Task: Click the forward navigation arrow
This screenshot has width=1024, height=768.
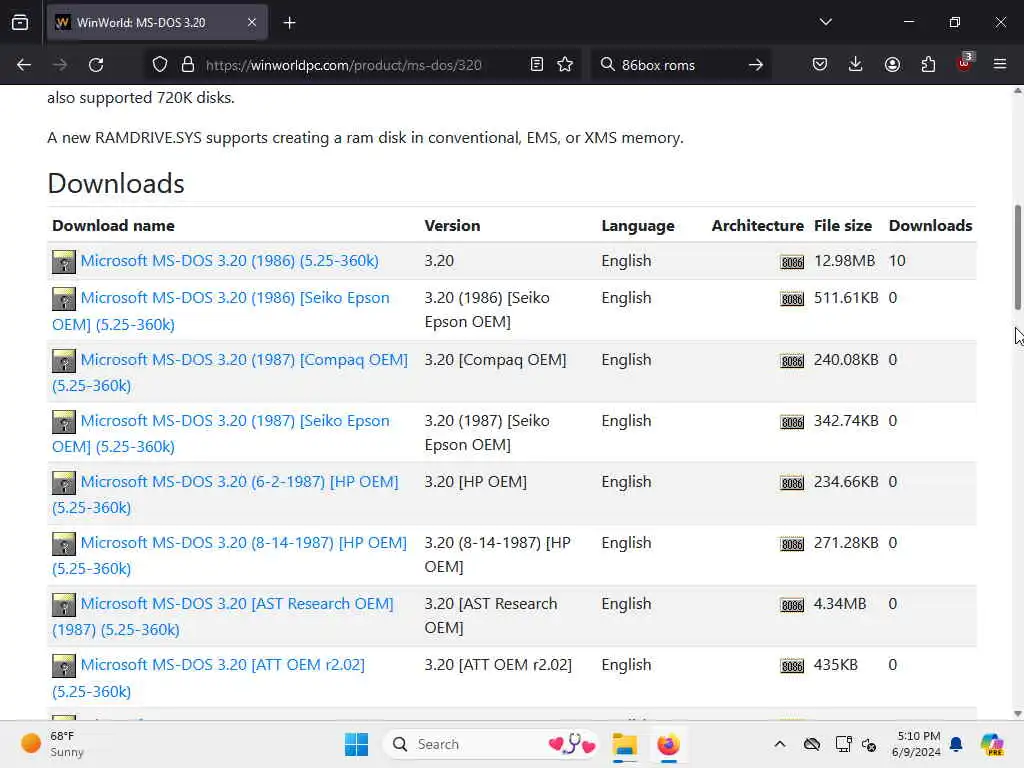Action: [x=59, y=65]
